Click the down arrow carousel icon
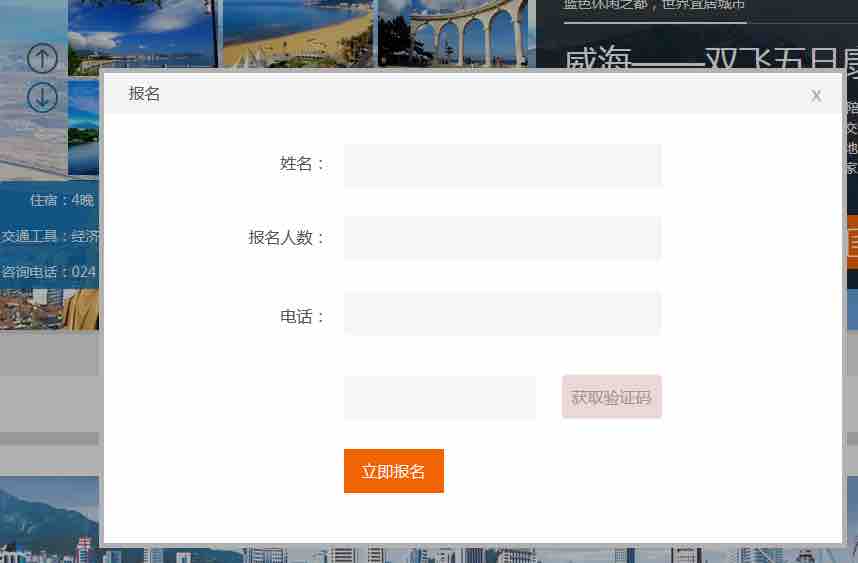 [x=42, y=97]
